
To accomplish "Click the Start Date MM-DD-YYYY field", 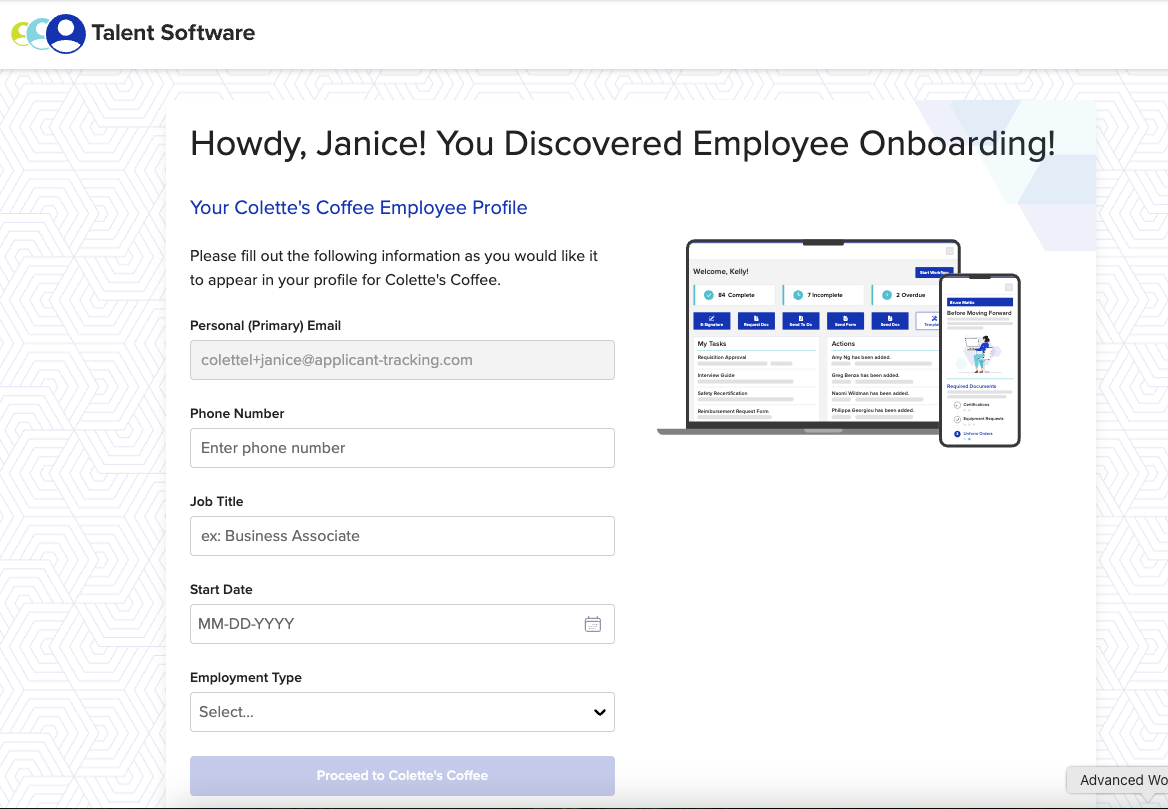I will point(402,624).
